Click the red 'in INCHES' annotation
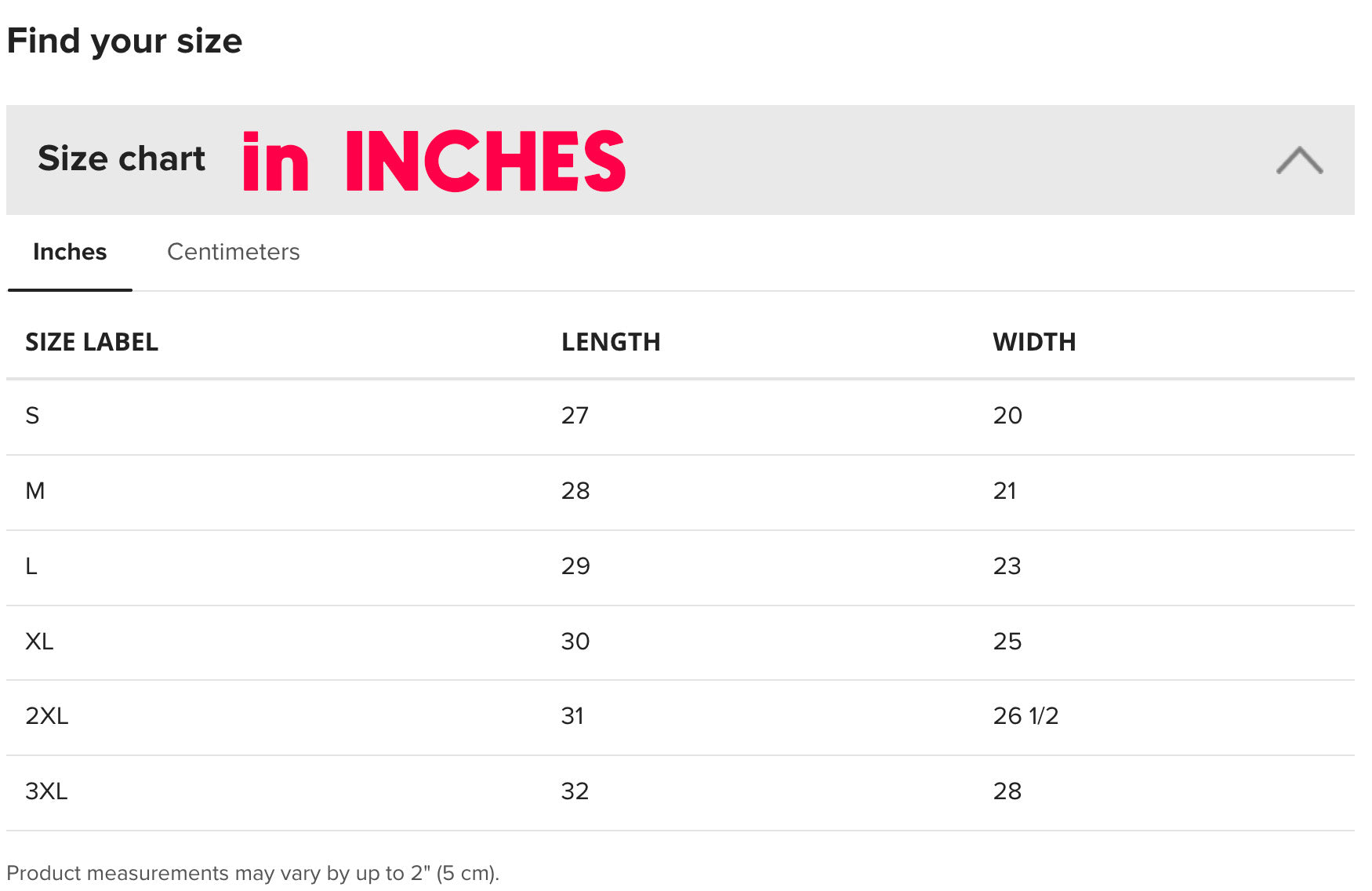 coord(434,161)
